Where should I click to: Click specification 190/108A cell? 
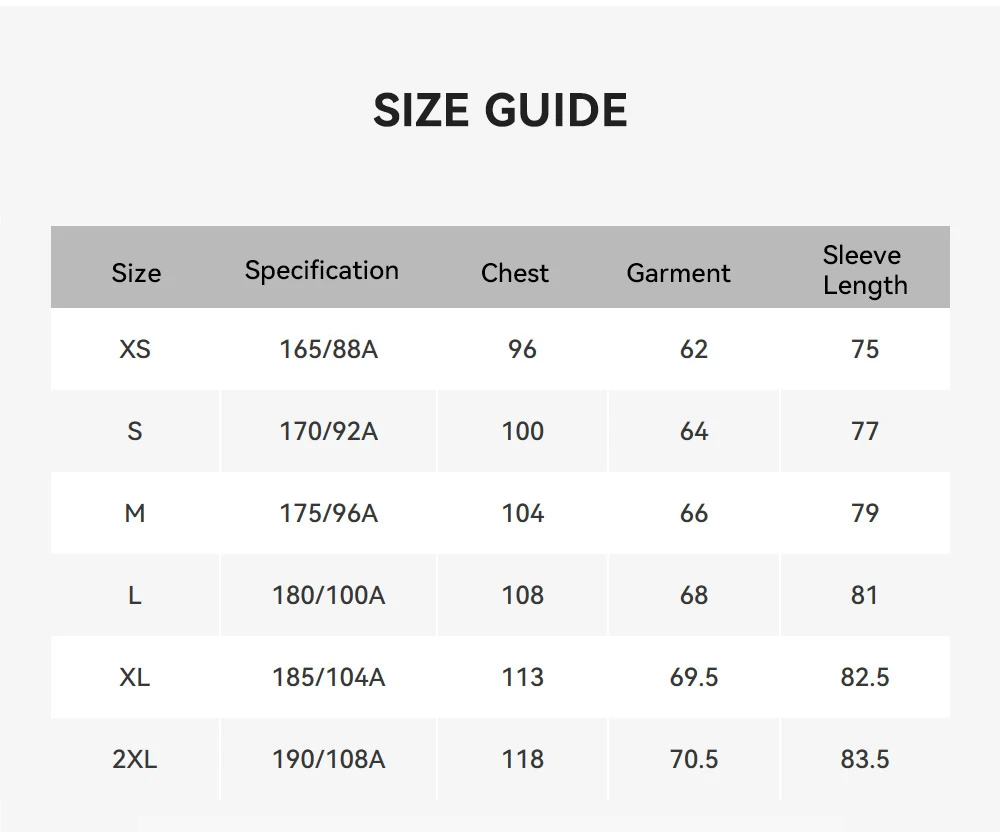click(328, 759)
